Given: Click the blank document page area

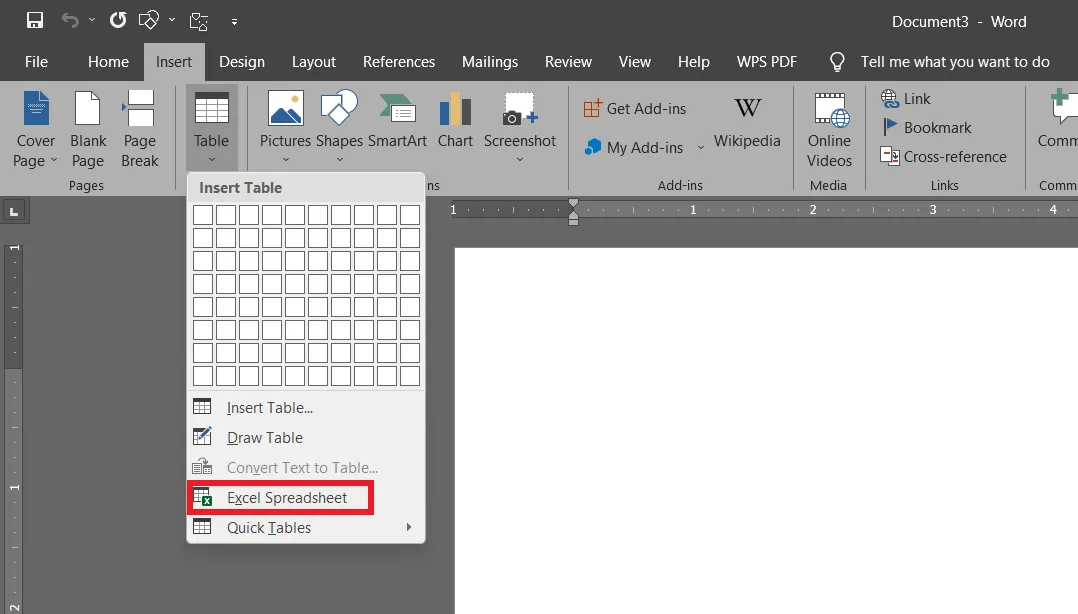Looking at the screenshot, I should coord(766,430).
